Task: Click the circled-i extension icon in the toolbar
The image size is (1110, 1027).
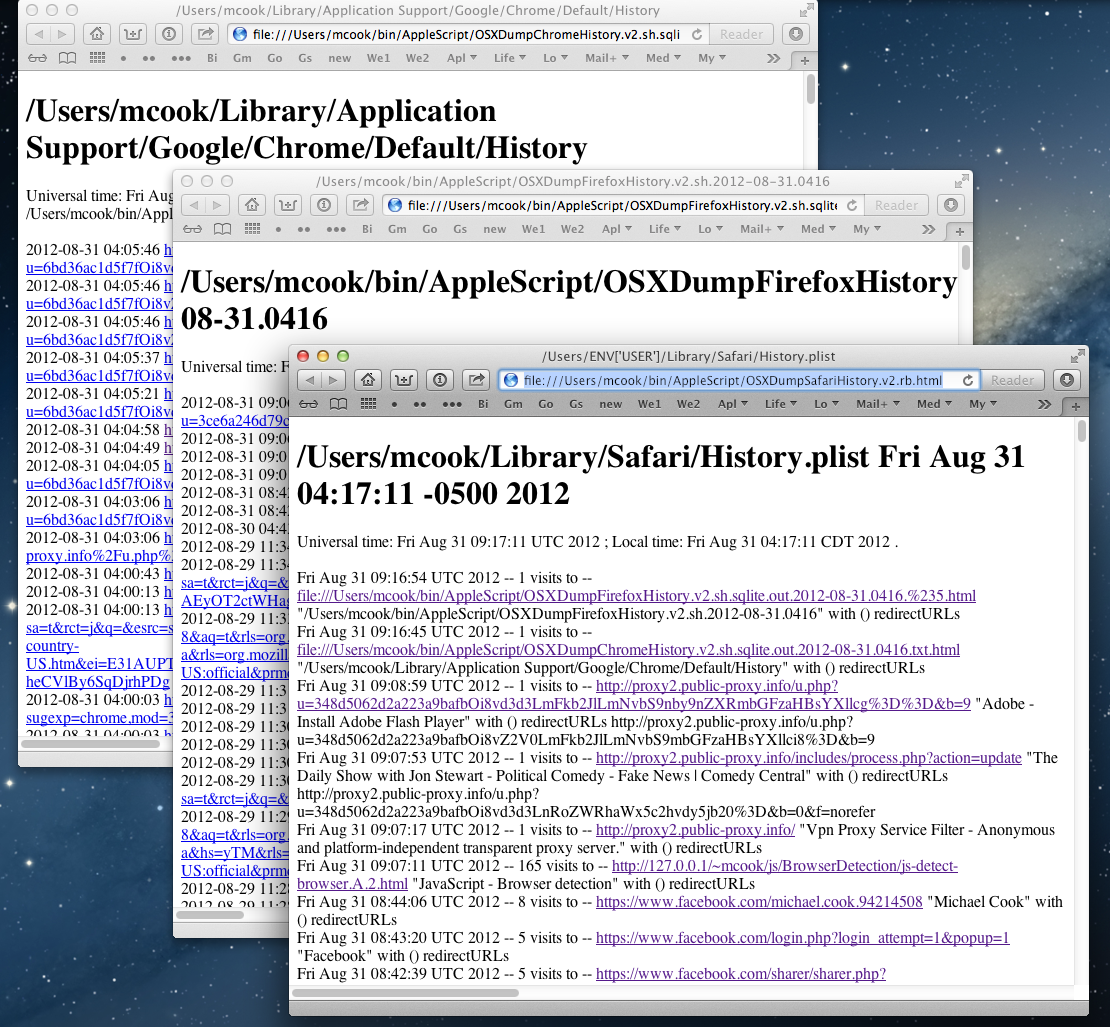Action: [x=439, y=380]
